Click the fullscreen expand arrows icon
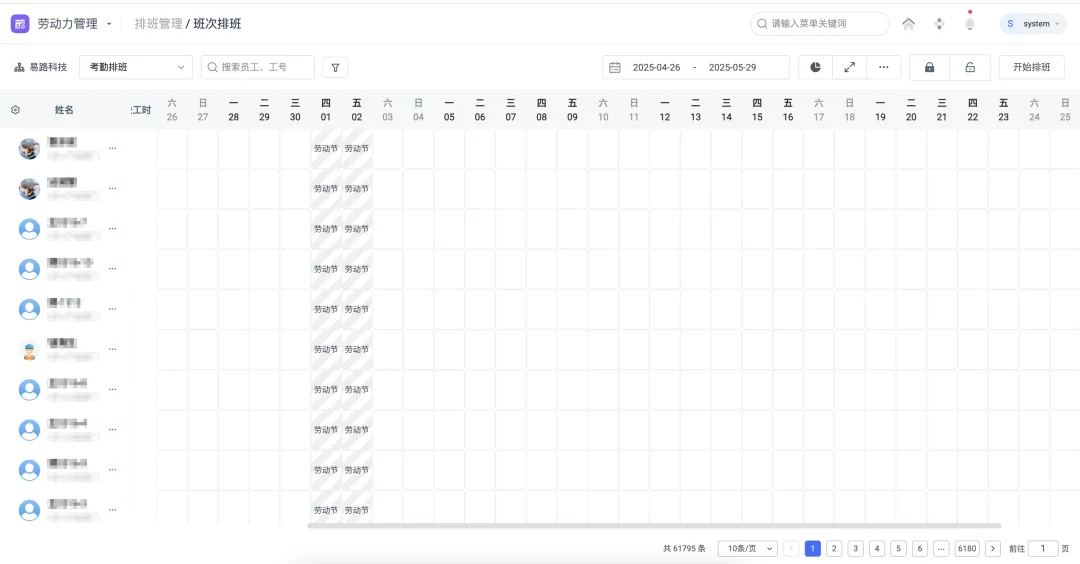This screenshot has width=1080, height=564. coord(849,67)
